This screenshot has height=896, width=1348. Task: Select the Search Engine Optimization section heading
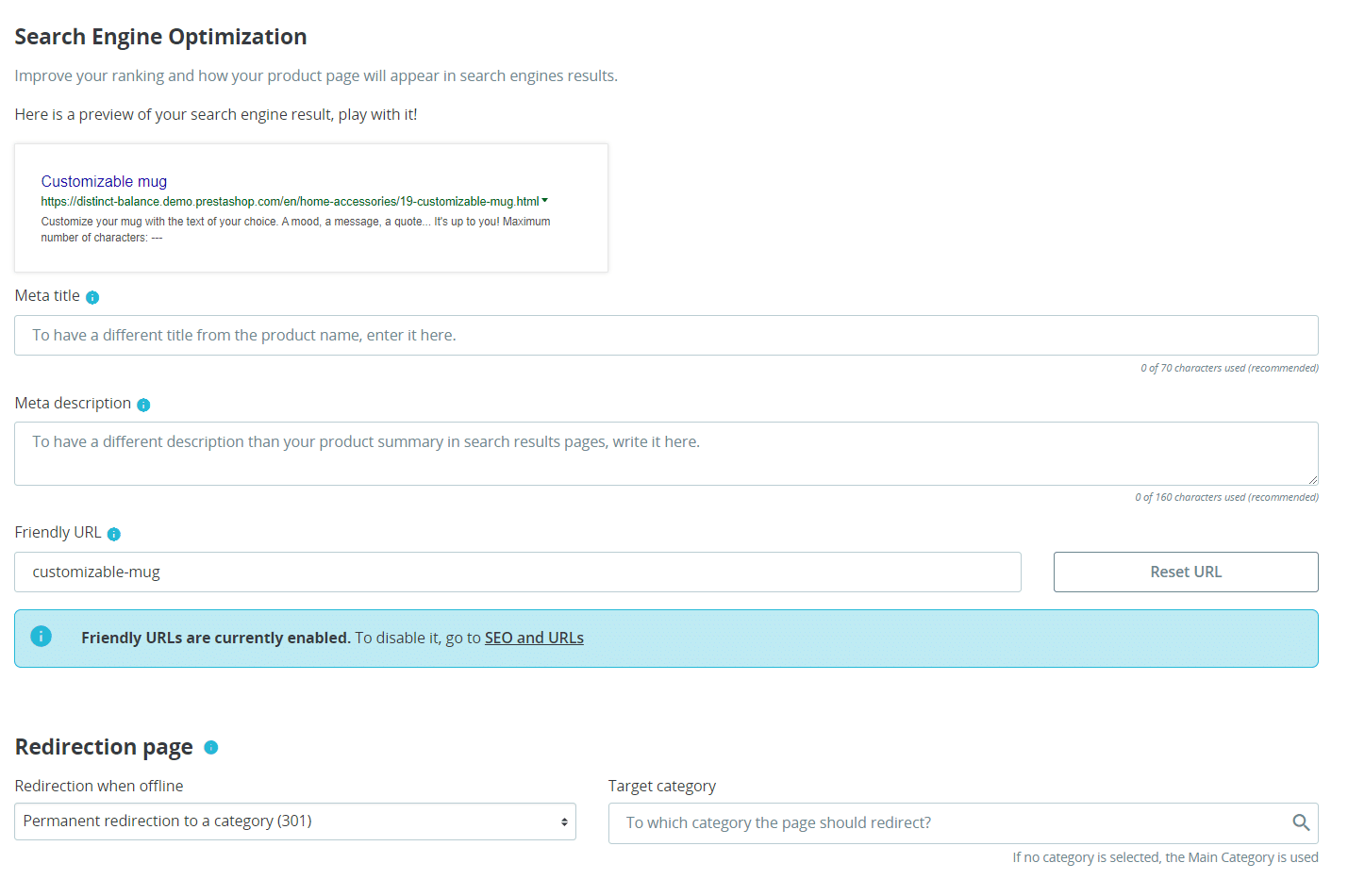(x=159, y=36)
